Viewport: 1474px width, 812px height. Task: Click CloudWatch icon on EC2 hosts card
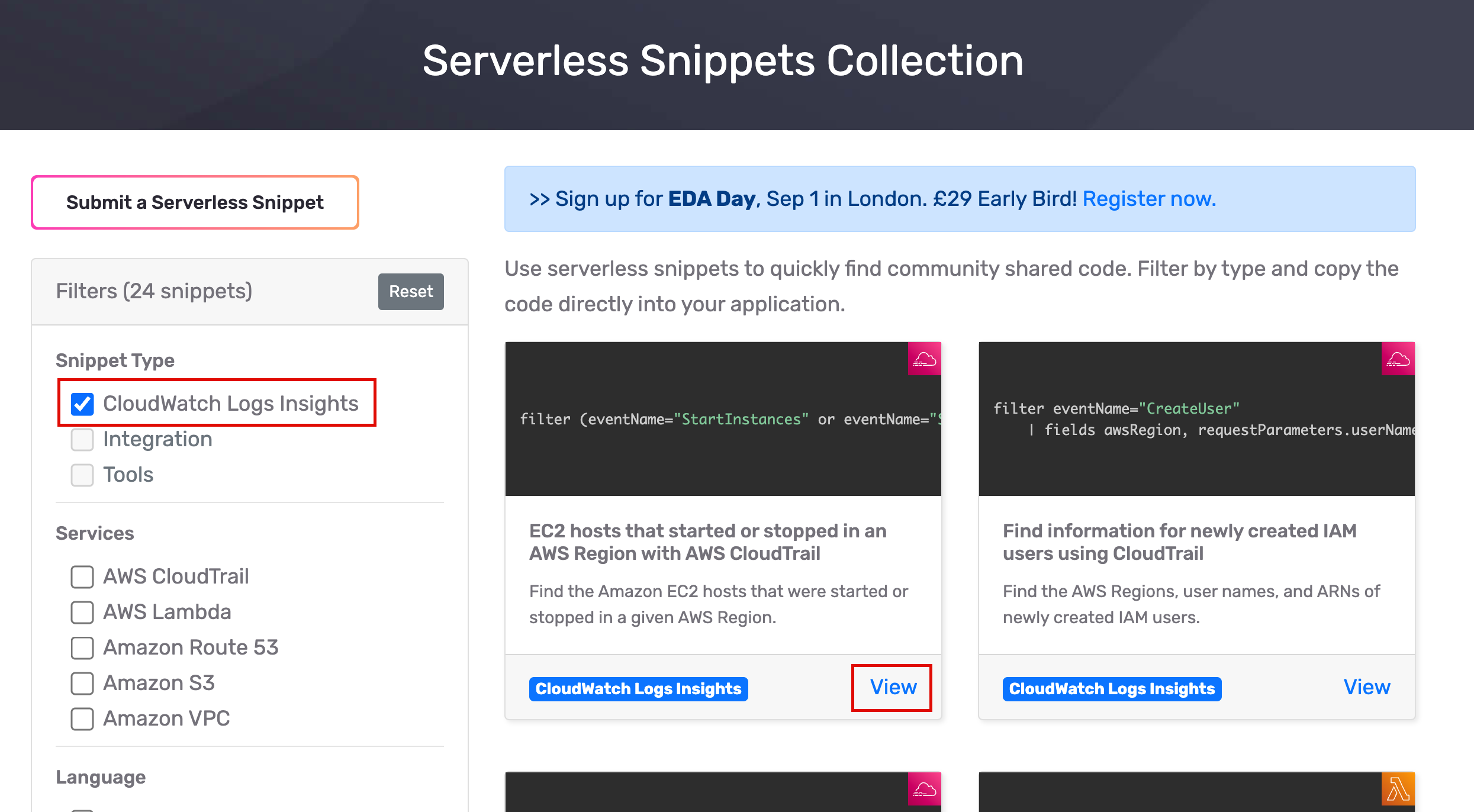click(924, 359)
